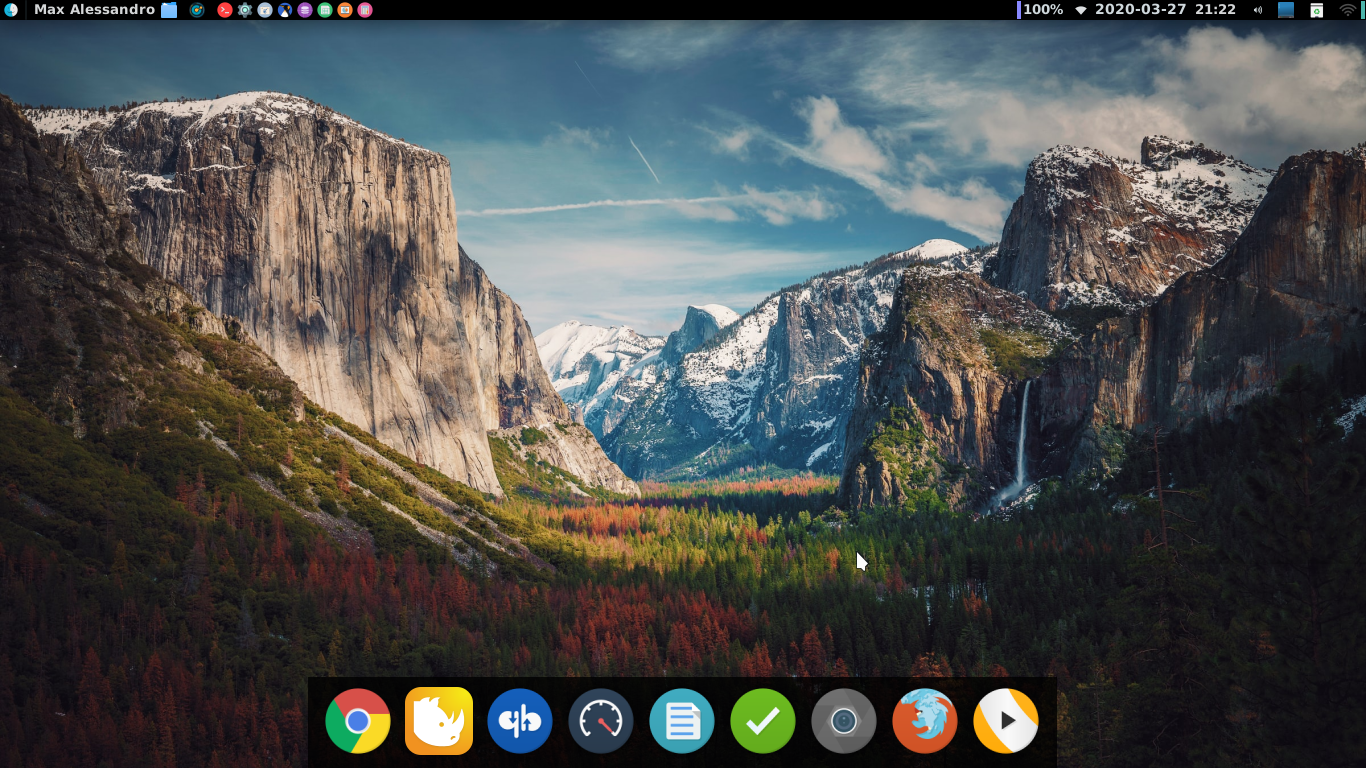Click the time 21:22 in panel
This screenshot has height=768, width=1366.
[1215, 10]
